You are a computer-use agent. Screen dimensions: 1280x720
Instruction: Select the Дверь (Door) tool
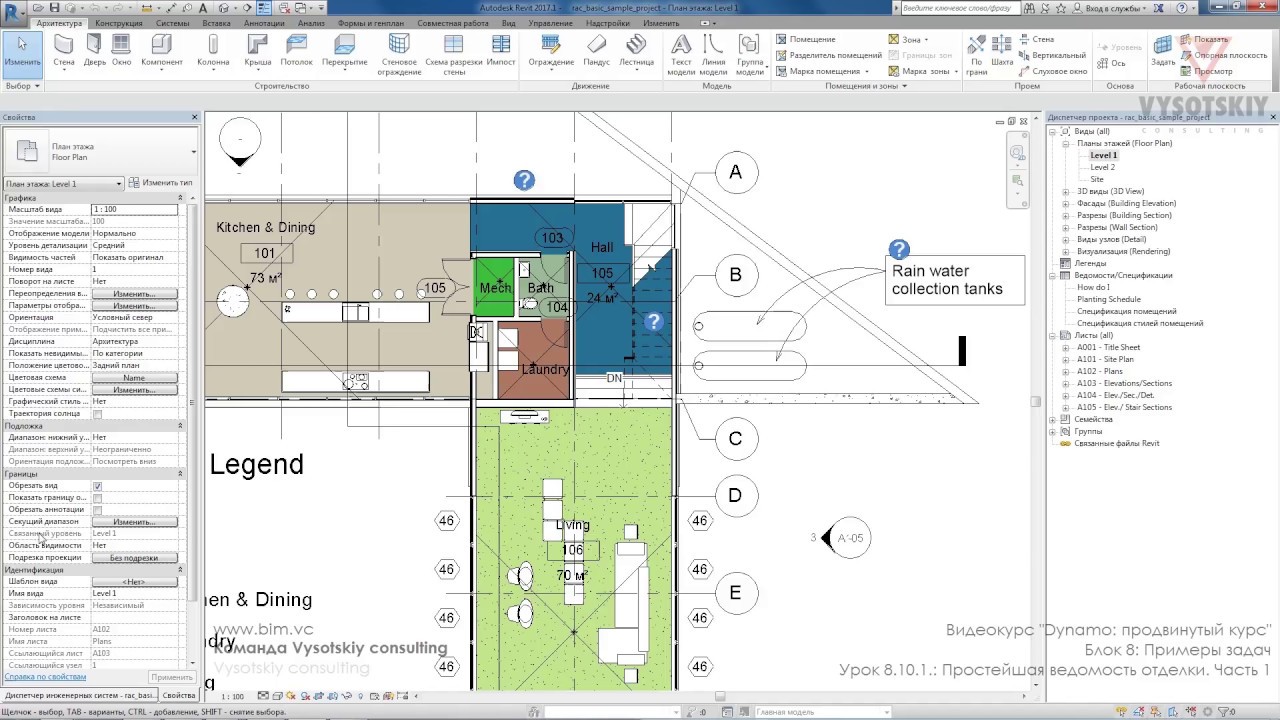coord(94,51)
